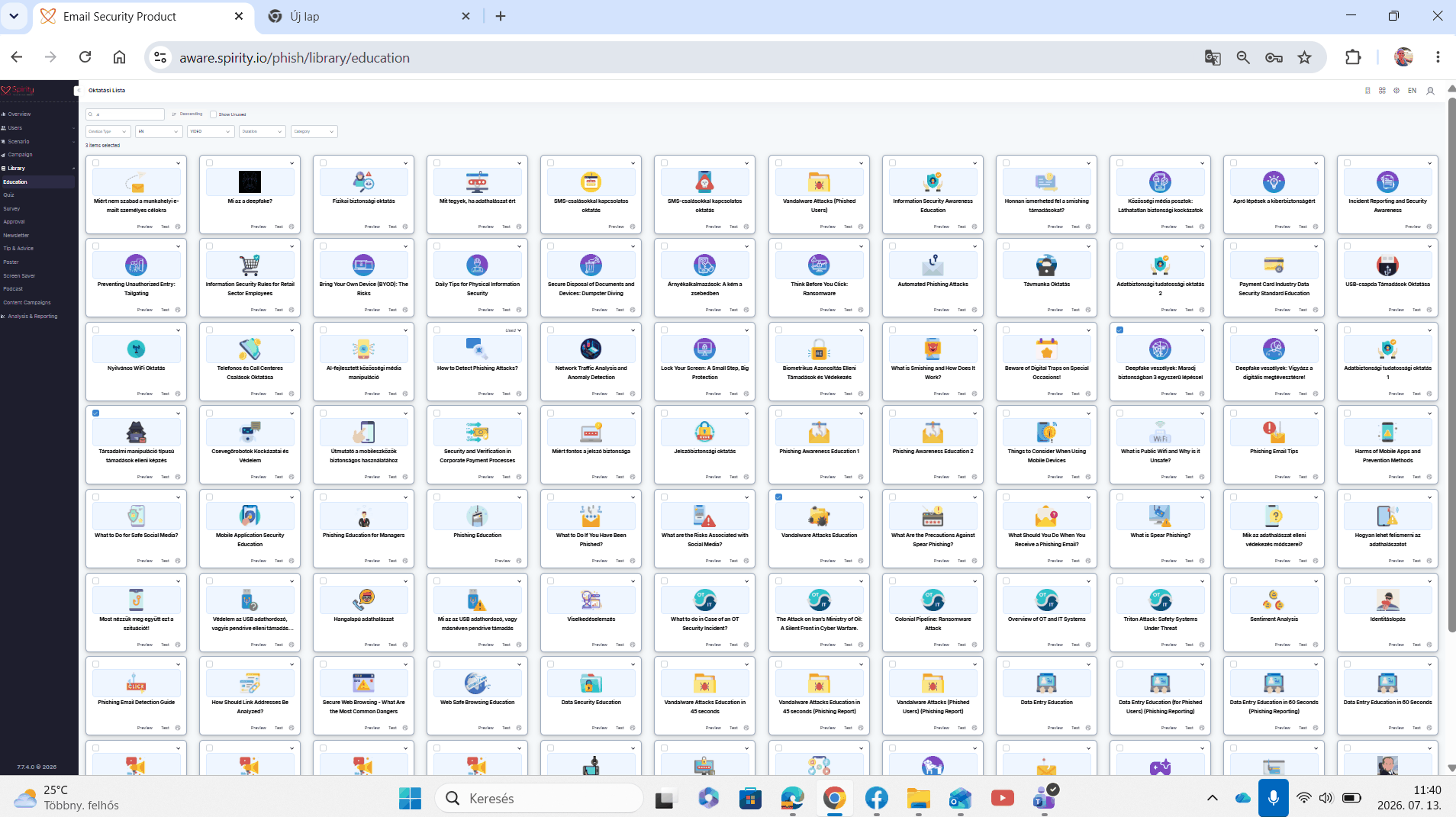Screen dimensions: 1456x817
Task: Click Preview on the Fizikai biztonsági oktatás card
Action: coord(372,227)
